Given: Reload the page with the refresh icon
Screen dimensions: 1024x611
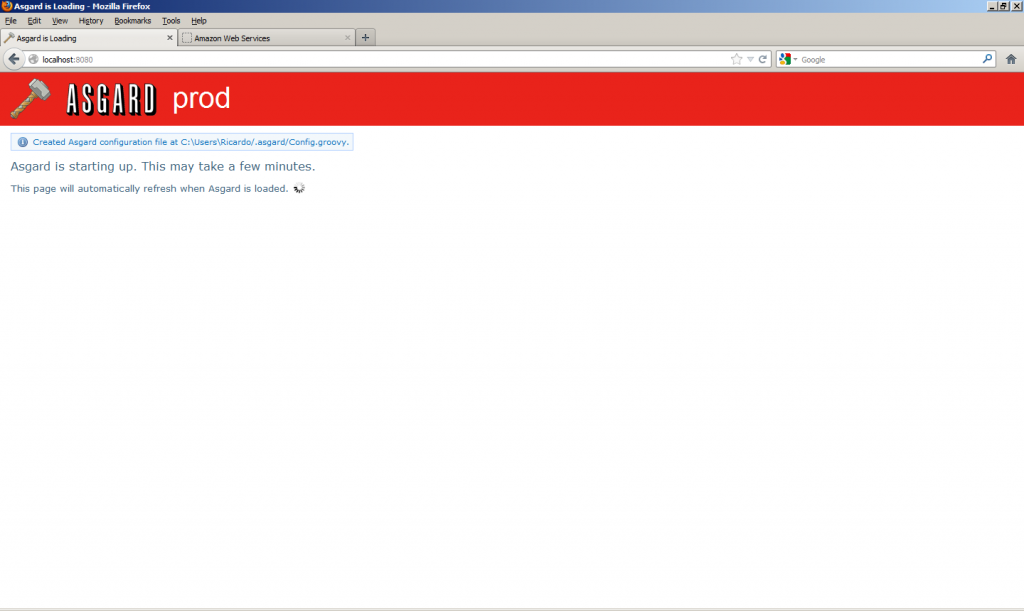Looking at the screenshot, I should [763, 59].
